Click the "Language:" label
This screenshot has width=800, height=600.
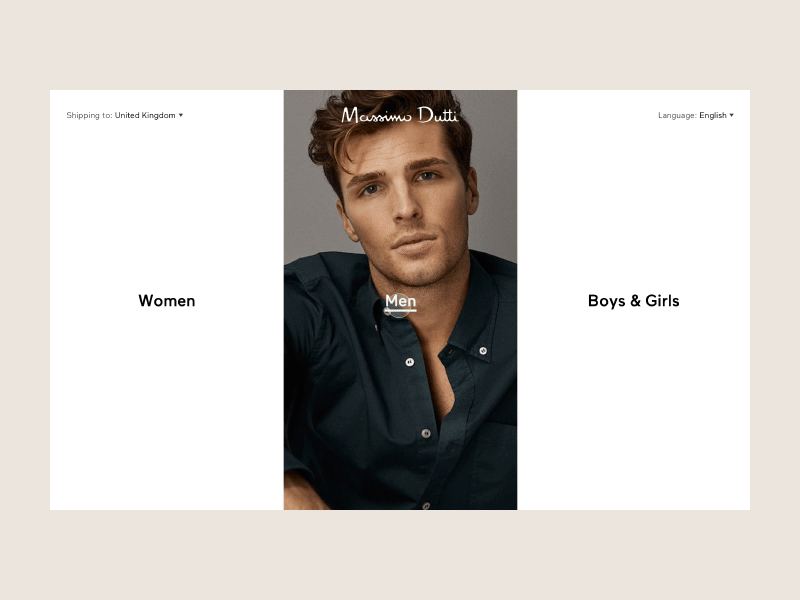tap(677, 115)
